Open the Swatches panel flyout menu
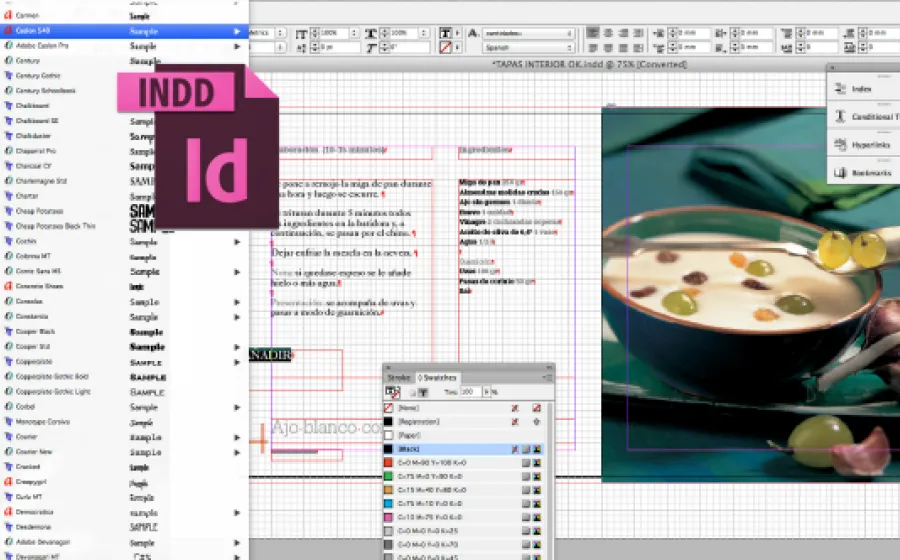This screenshot has width=900, height=560. 547,378
